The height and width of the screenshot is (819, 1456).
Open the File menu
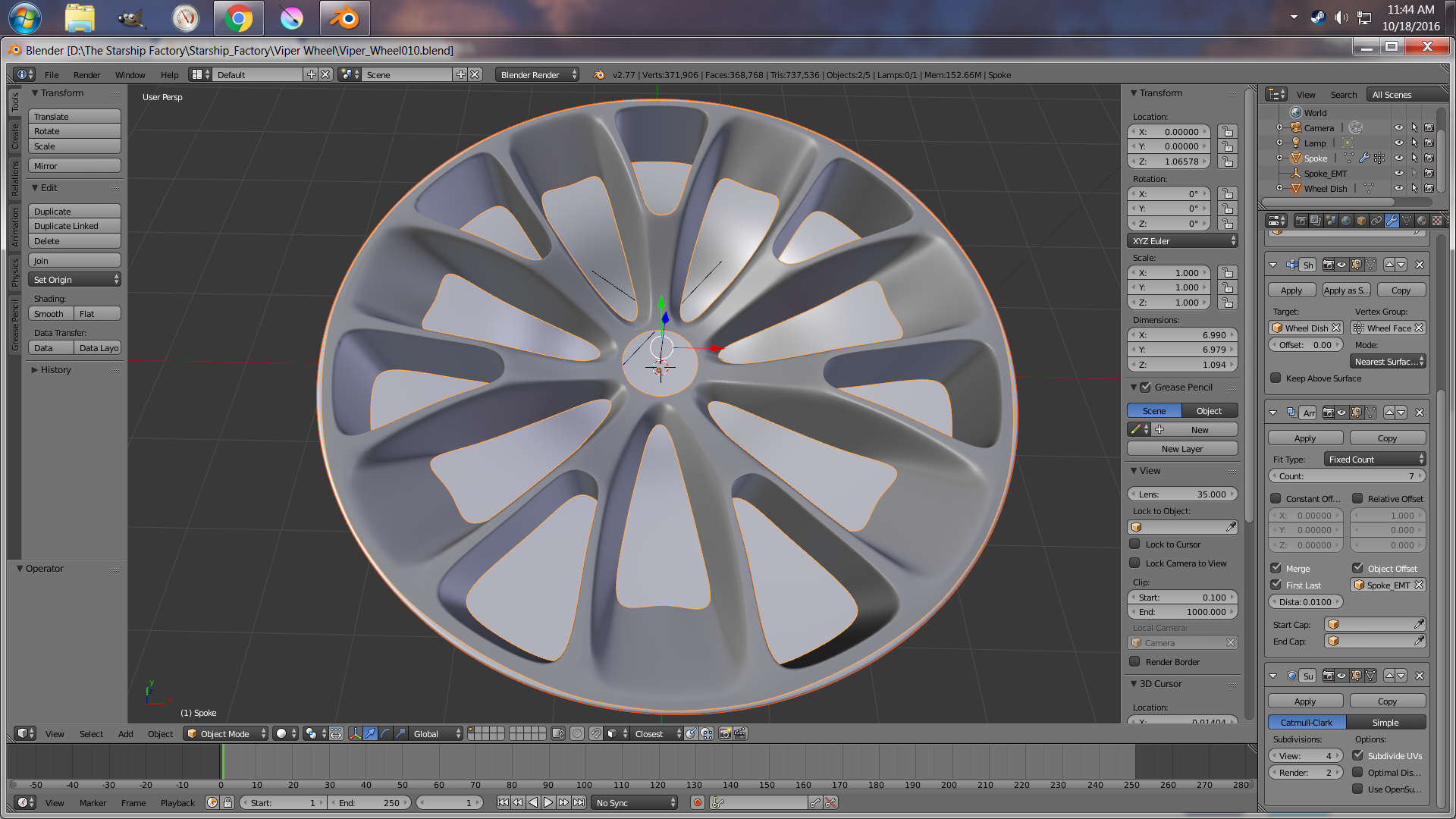click(x=52, y=74)
